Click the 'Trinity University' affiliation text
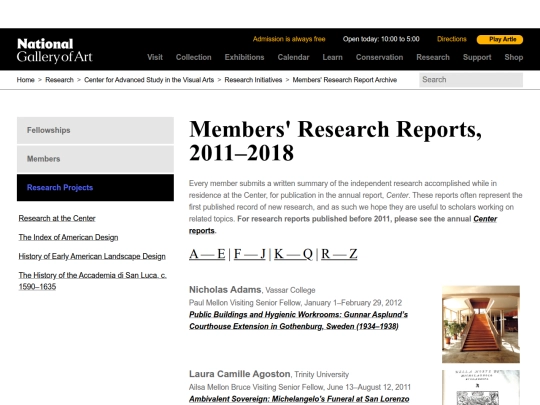 (x=322, y=375)
